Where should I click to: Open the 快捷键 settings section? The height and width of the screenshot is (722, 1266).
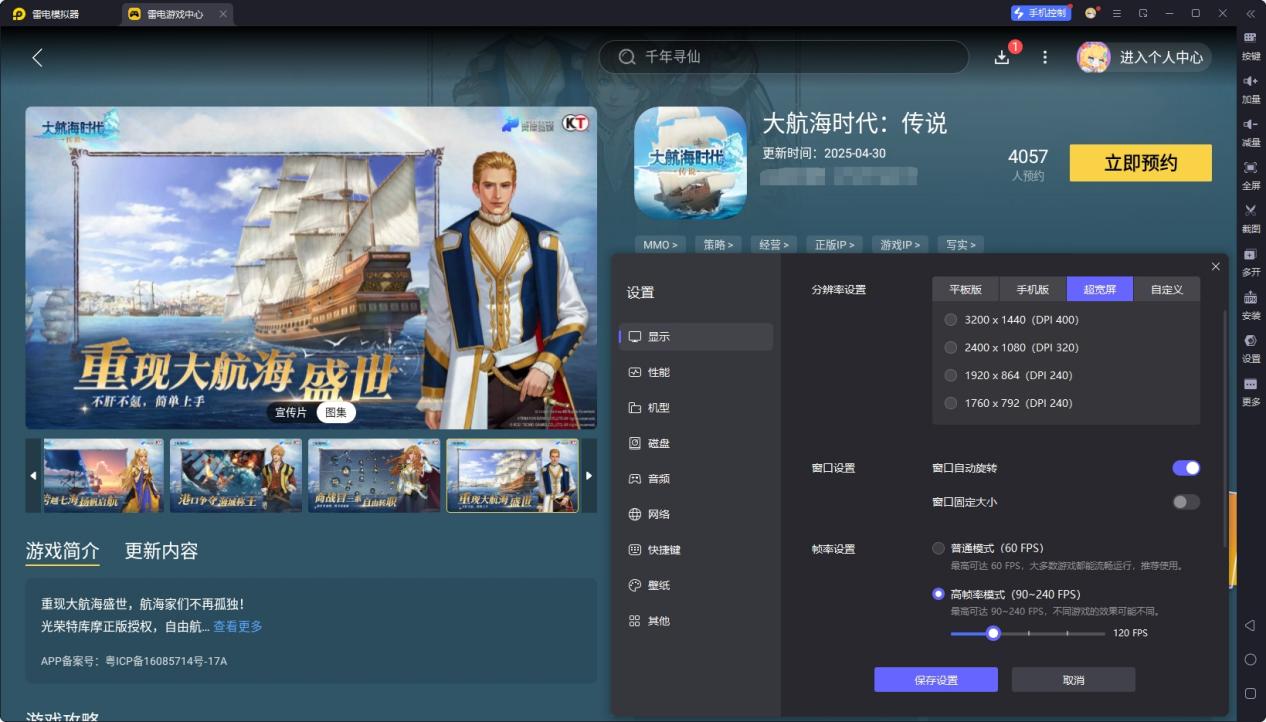(696, 550)
